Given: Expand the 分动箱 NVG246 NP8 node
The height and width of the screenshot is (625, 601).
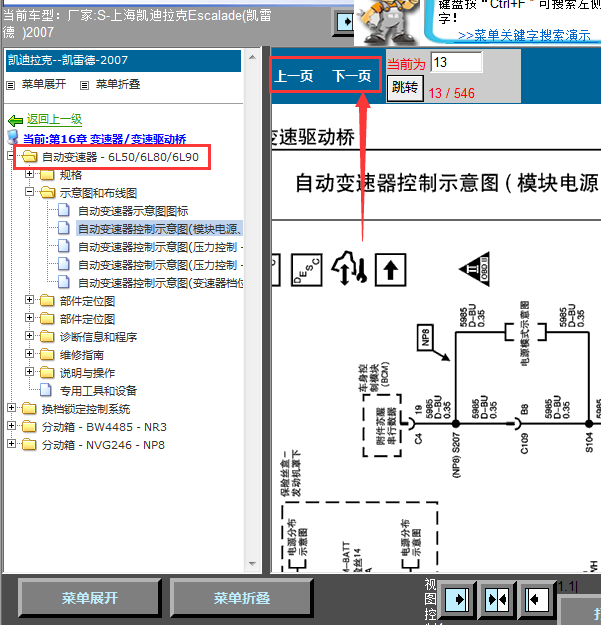Looking at the screenshot, I should pyautogui.click(x=12, y=444).
